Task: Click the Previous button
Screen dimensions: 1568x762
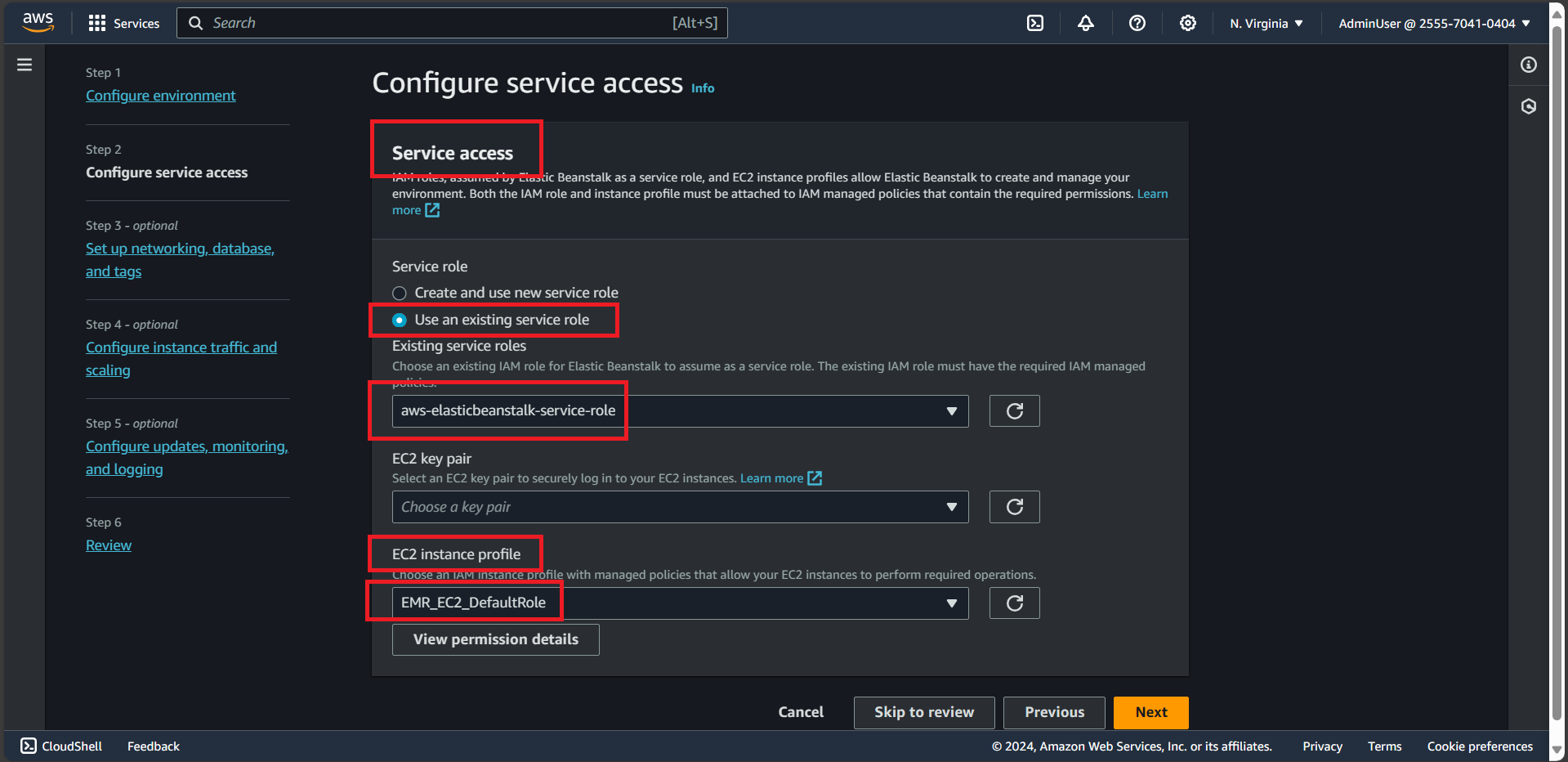Action: (x=1054, y=713)
